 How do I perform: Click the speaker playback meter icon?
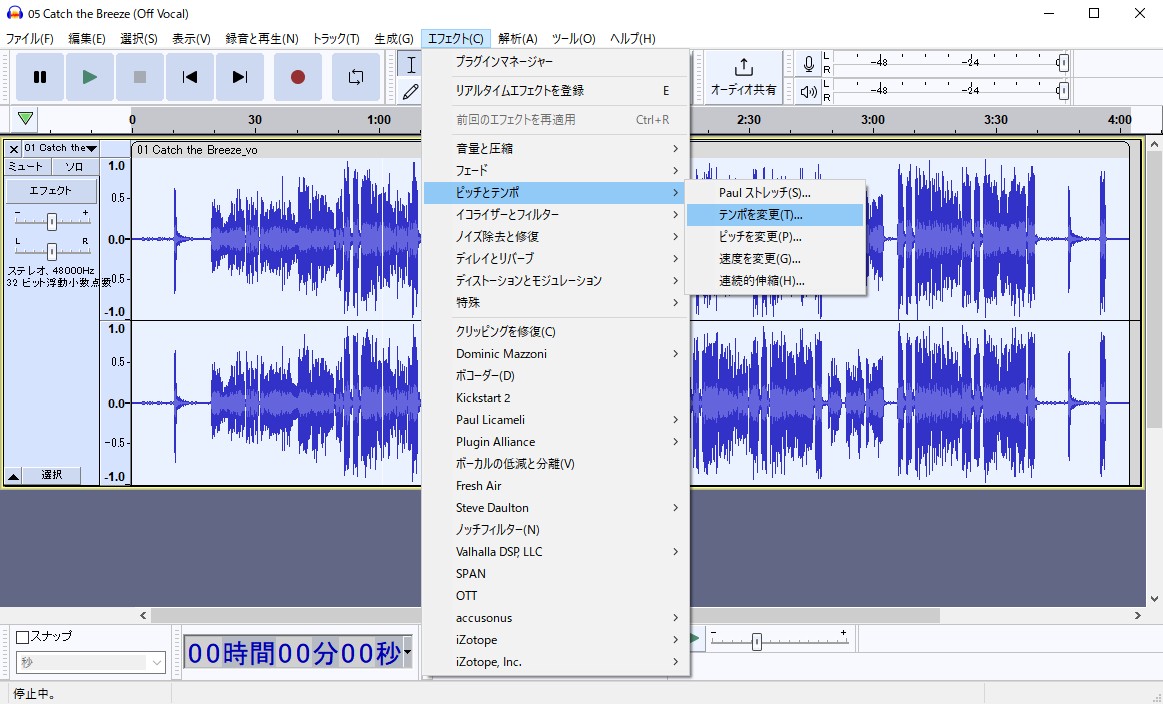808,92
